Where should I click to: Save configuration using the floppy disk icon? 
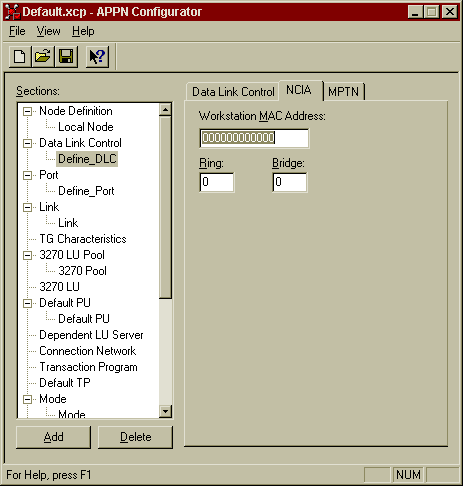[66, 57]
